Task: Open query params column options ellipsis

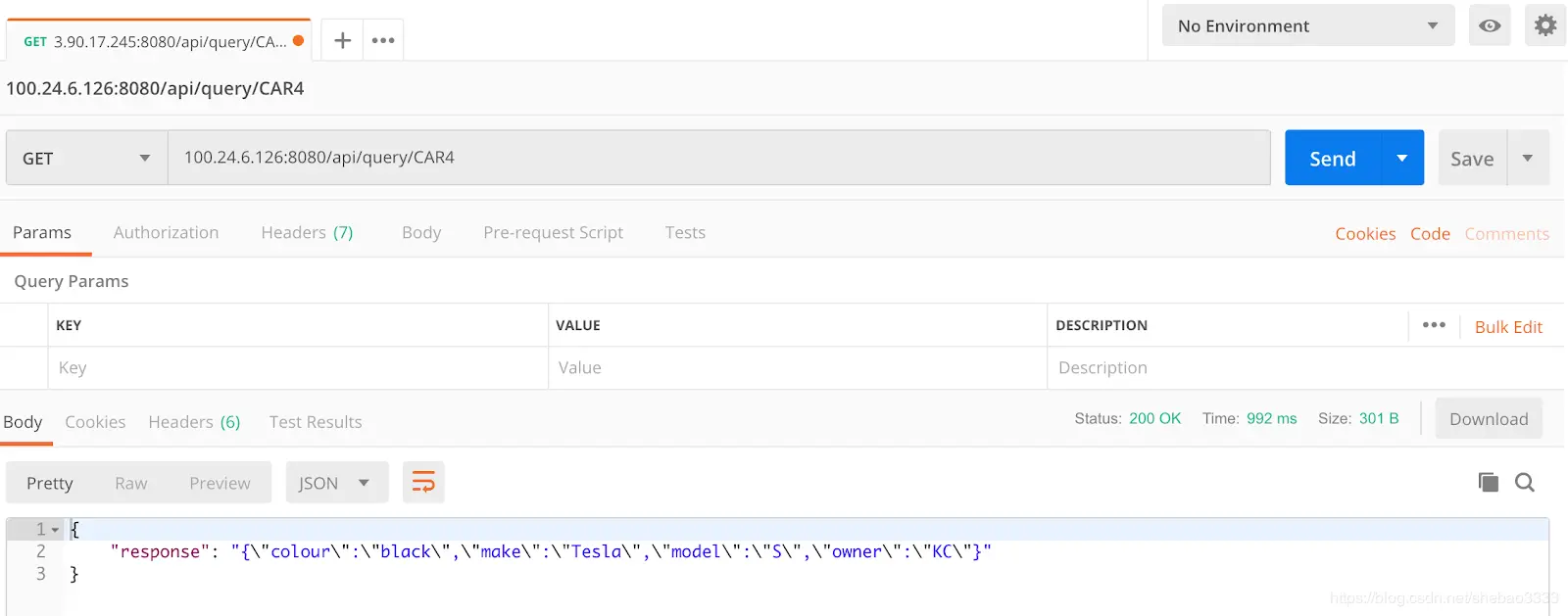Action: (x=1434, y=325)
